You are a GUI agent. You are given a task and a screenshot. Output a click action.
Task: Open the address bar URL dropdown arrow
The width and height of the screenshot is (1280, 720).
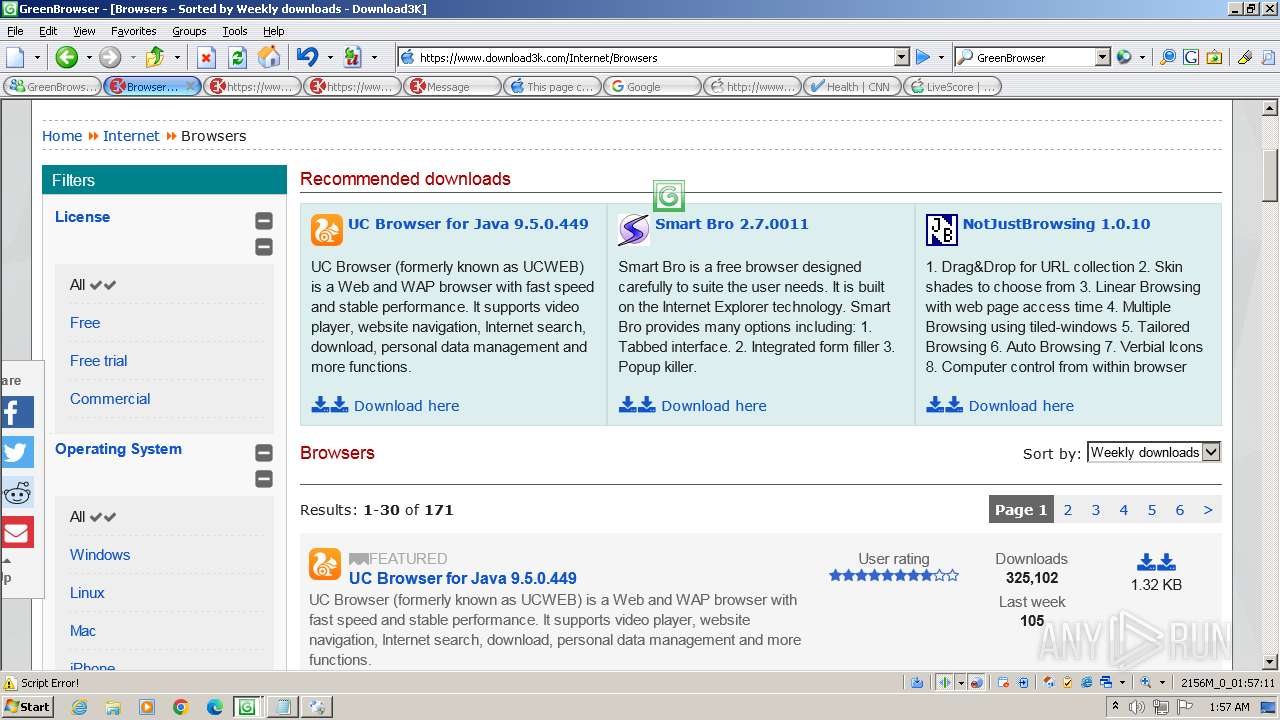901,57
